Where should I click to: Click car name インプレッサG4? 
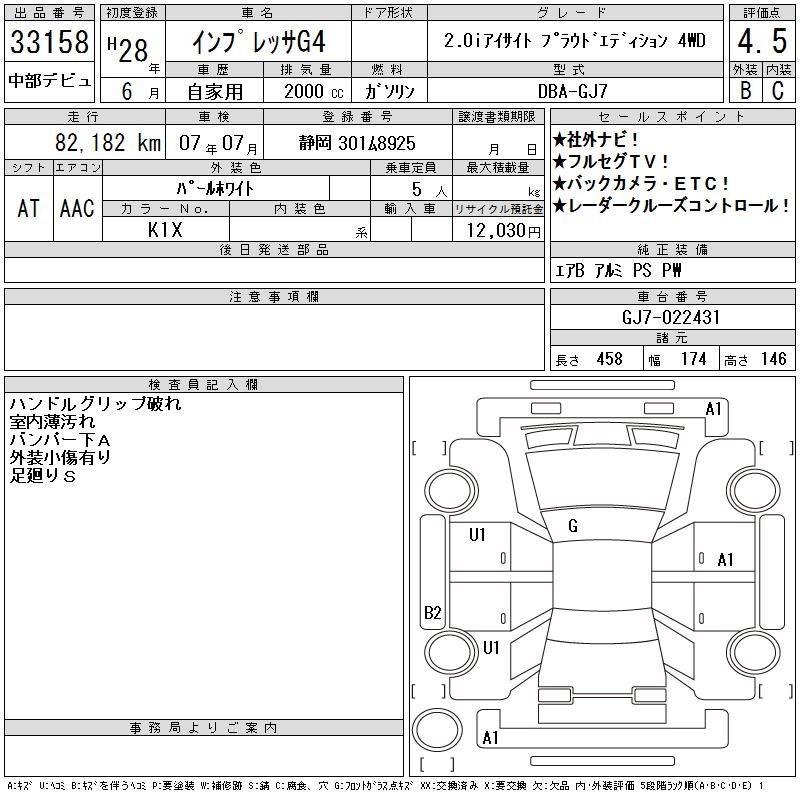coord(259,41)
